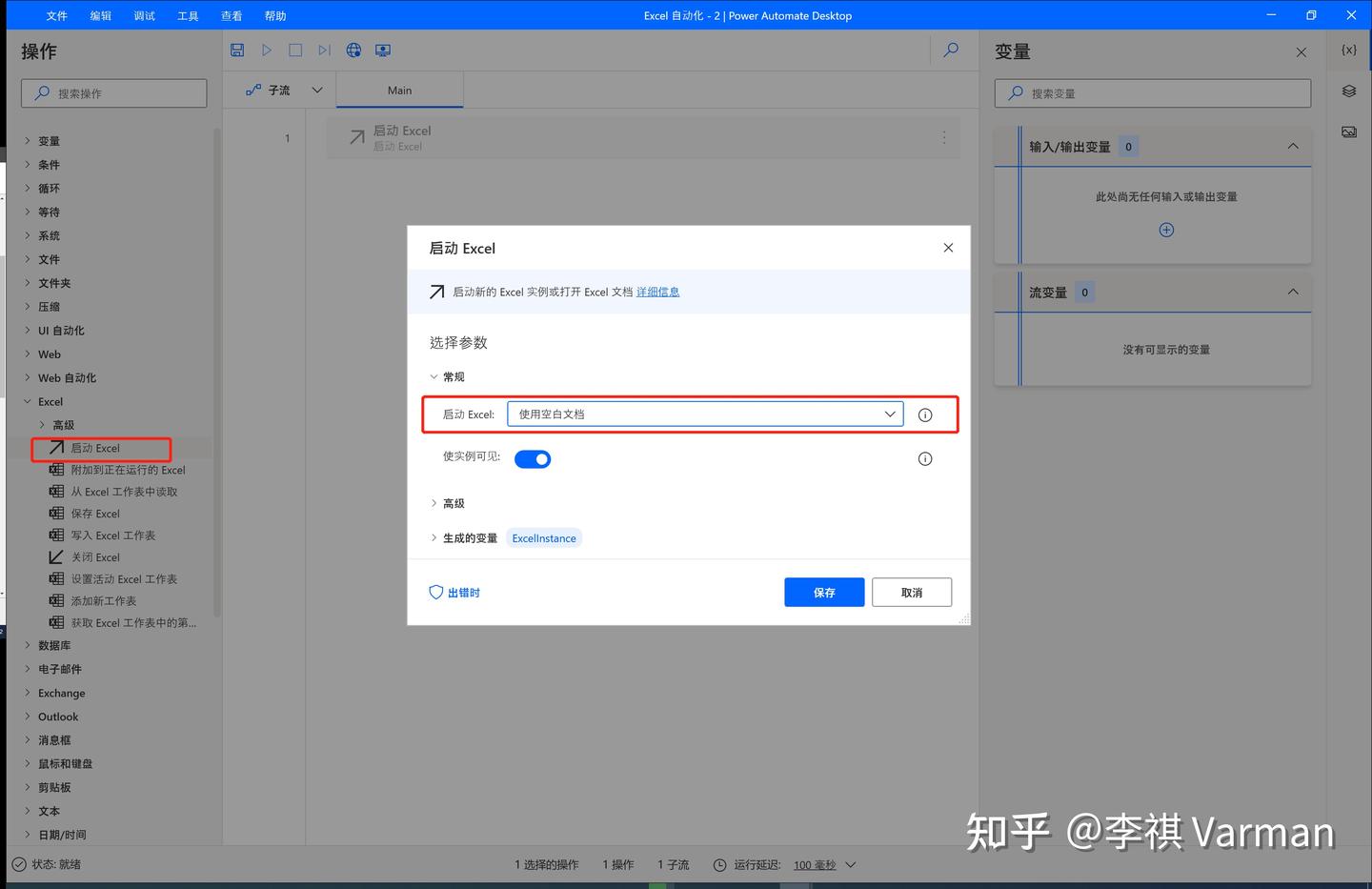Click the 出错时 error handling option
This screenshot has height=889, width=1372.
click(463, 592)
